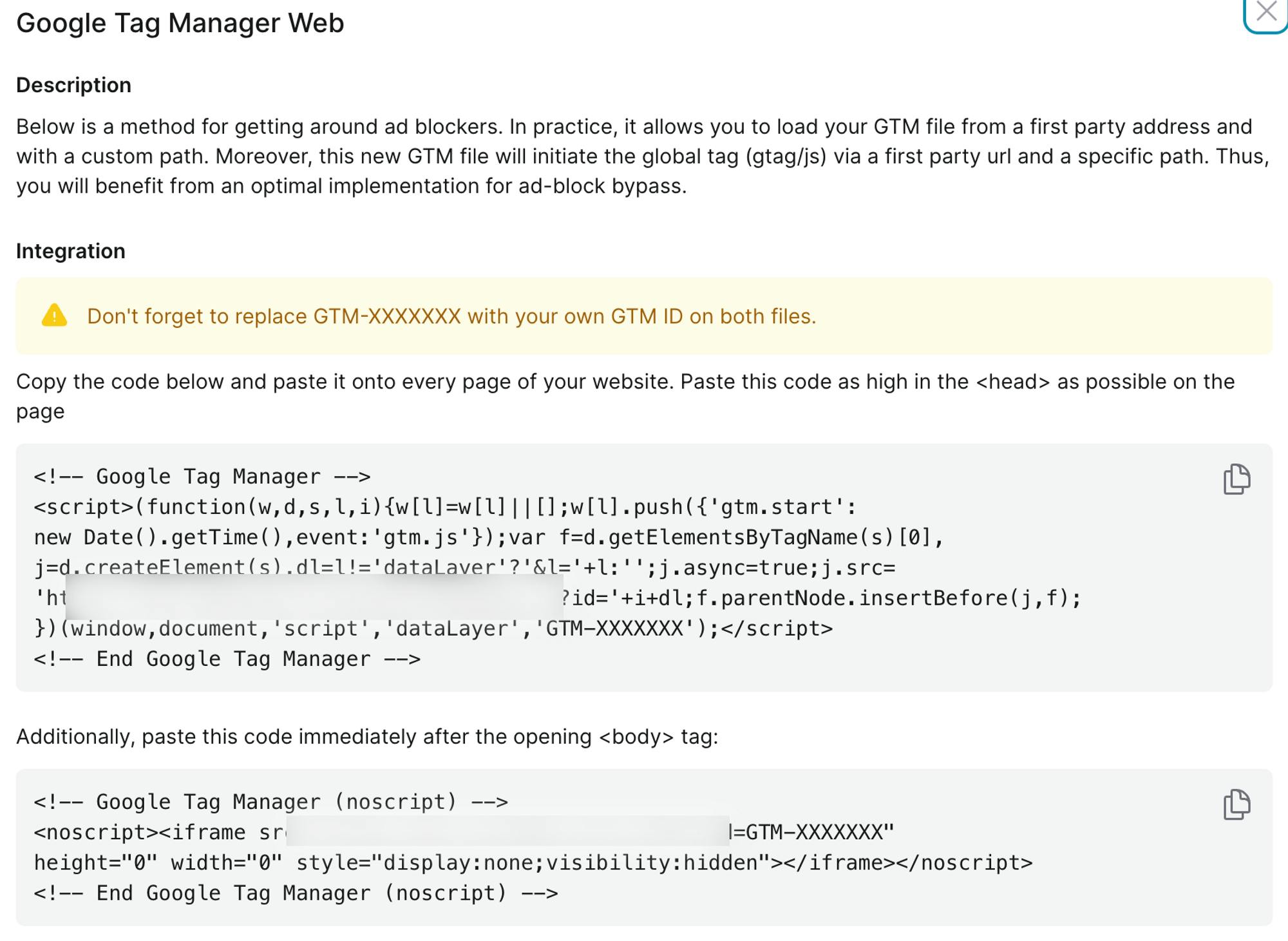Click '<!-- End Google Tag Manager (noscript) -->' line

296,893
